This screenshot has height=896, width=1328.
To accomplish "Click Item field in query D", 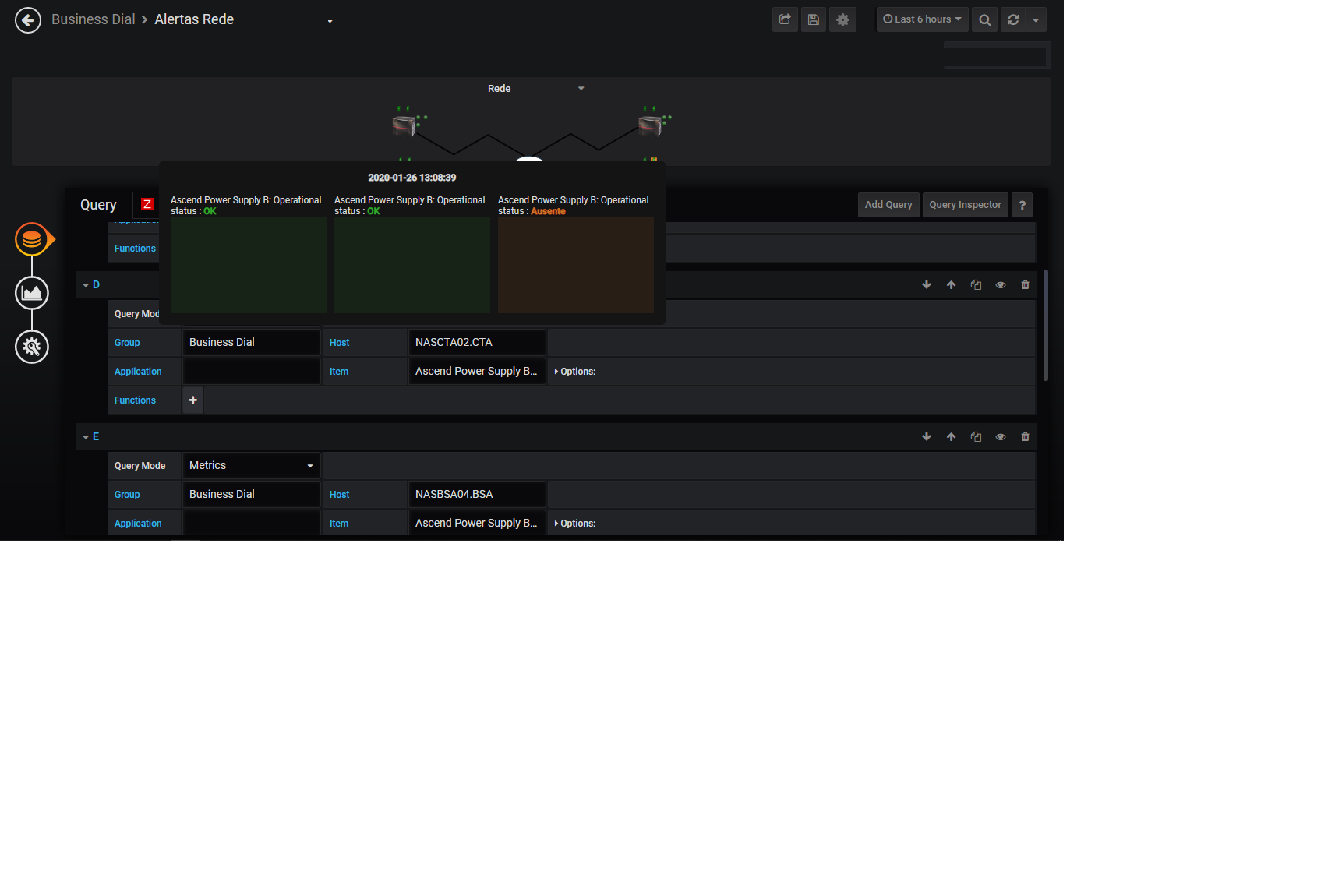I will [x=477, y=372].
